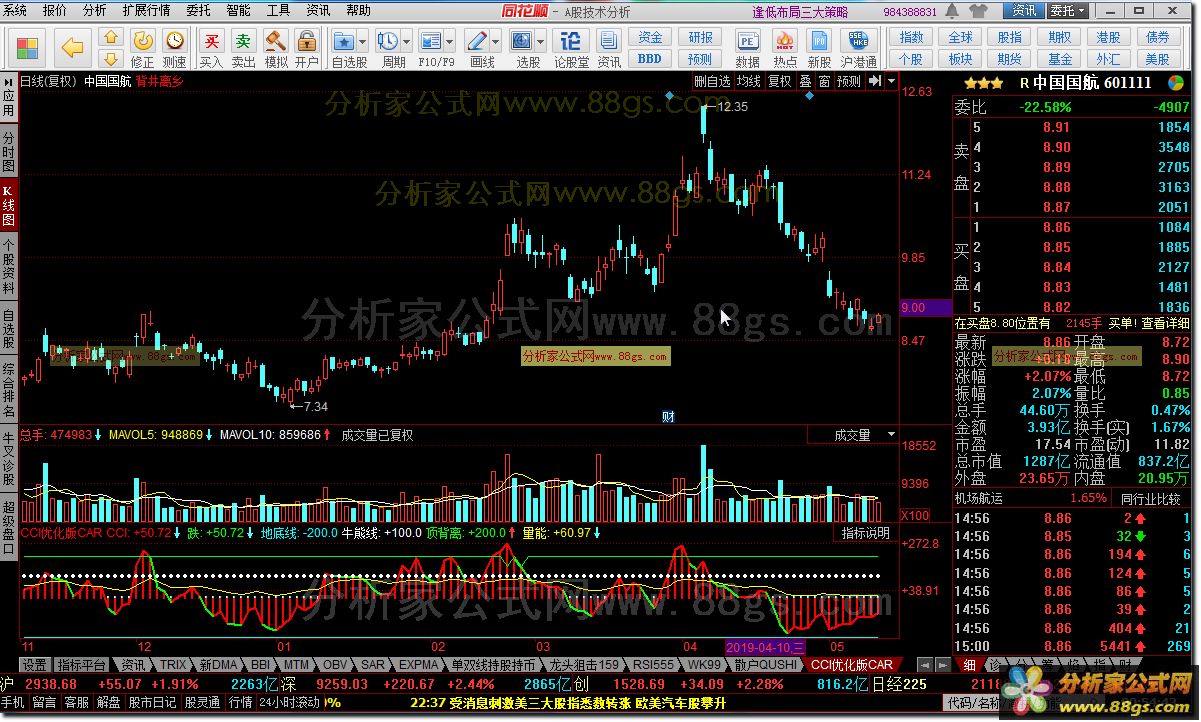Toggle 窗 multi-window option
The height and width of the screenshot is (722, 1201).
pos(824,82)
